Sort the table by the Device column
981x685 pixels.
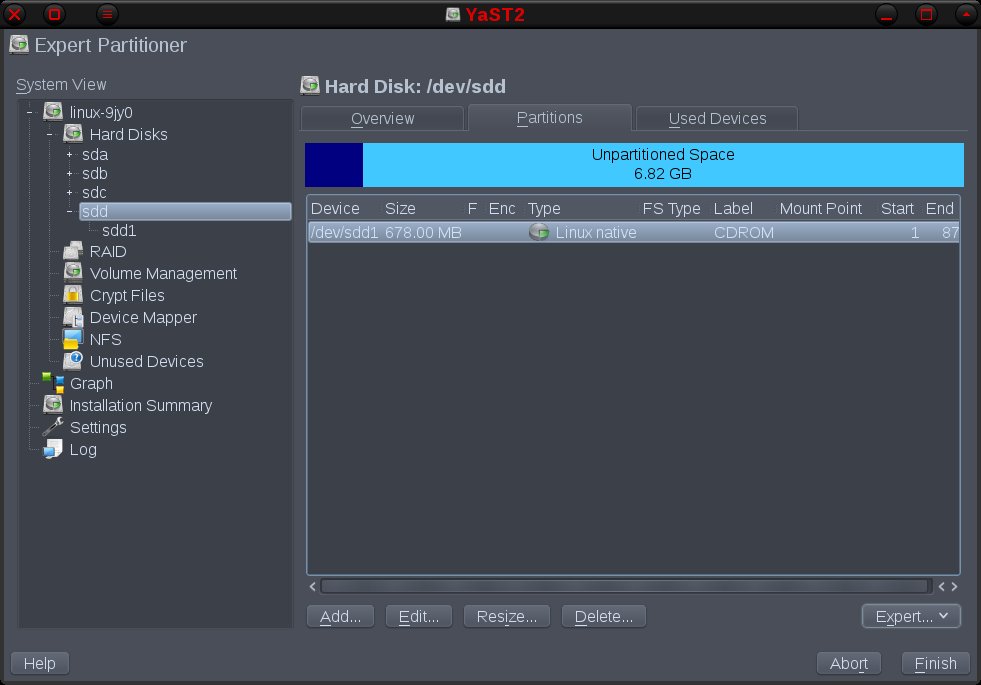[335, 208]
